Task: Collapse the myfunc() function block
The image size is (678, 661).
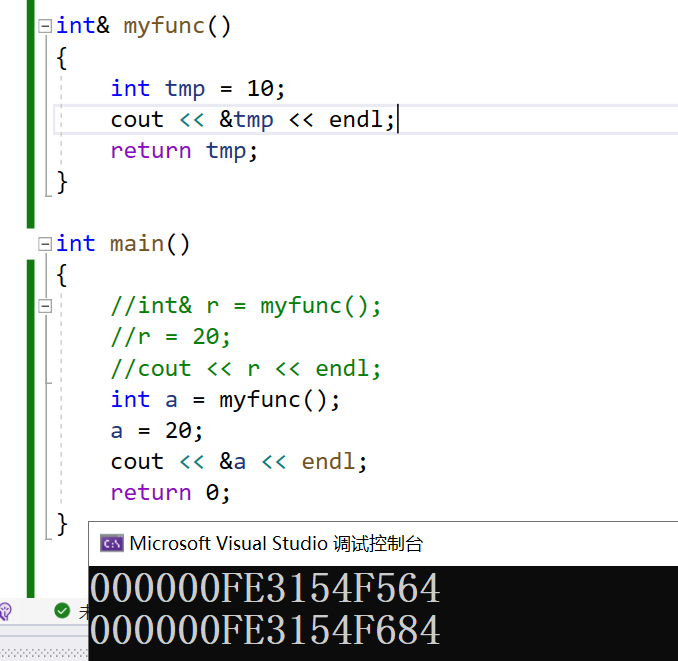Action: pos(45,26)
